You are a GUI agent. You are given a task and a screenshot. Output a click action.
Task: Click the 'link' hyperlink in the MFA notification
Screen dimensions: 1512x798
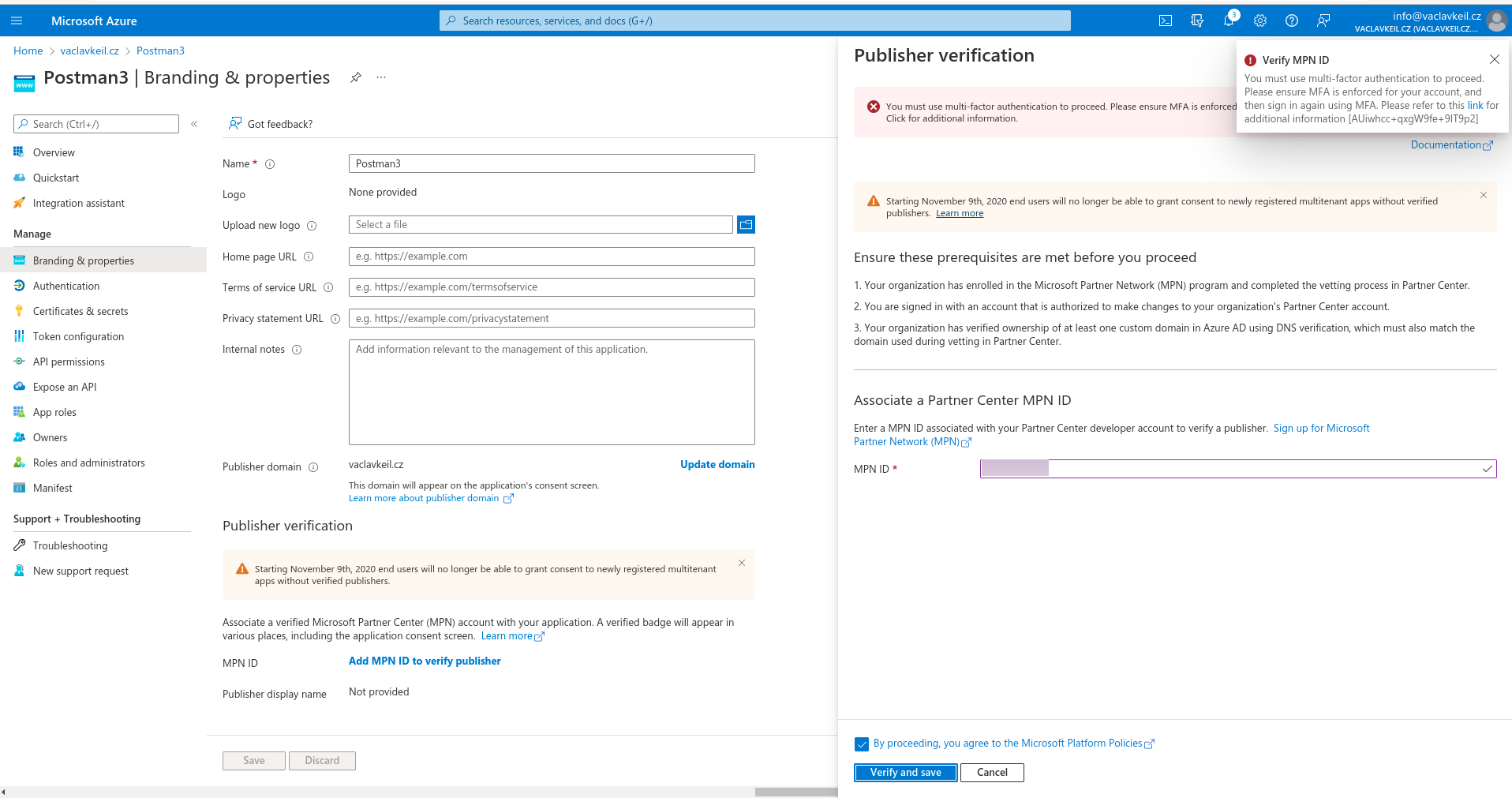coord(1475,106)
